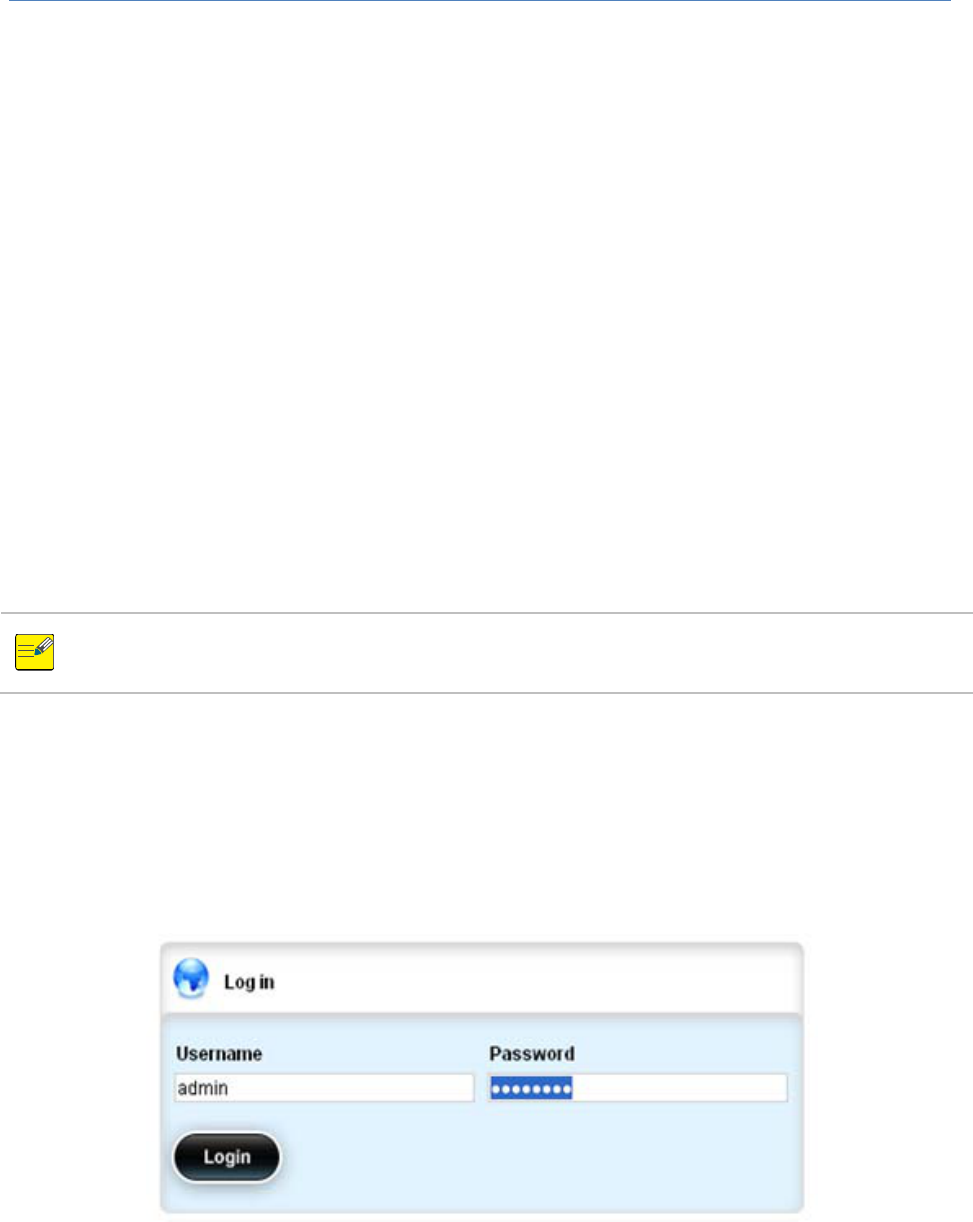Image resolution: width=973 pixels, height=1222 pixels.
Task: Click the yellow note pencil icon
Action: 36,652
